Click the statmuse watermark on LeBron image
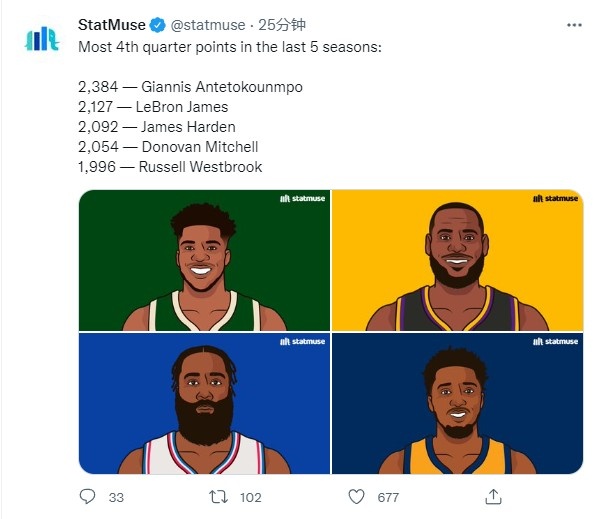Screen dimensions: 597x519 [555, 198]
